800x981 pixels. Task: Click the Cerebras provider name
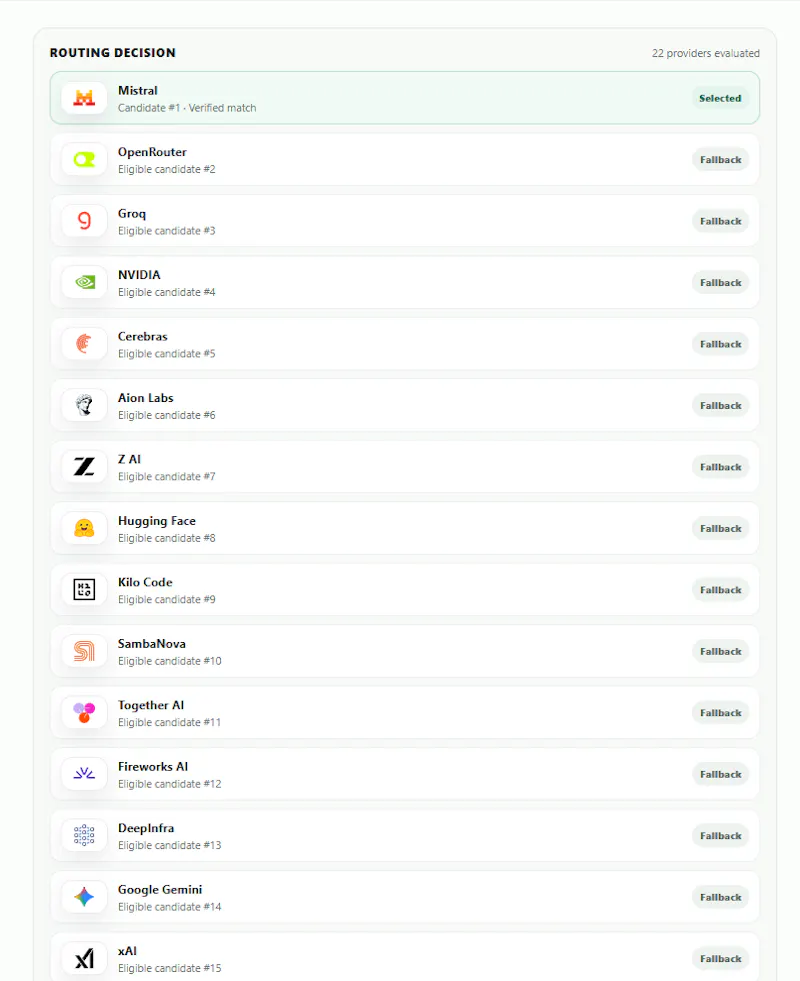coord(143,337)
